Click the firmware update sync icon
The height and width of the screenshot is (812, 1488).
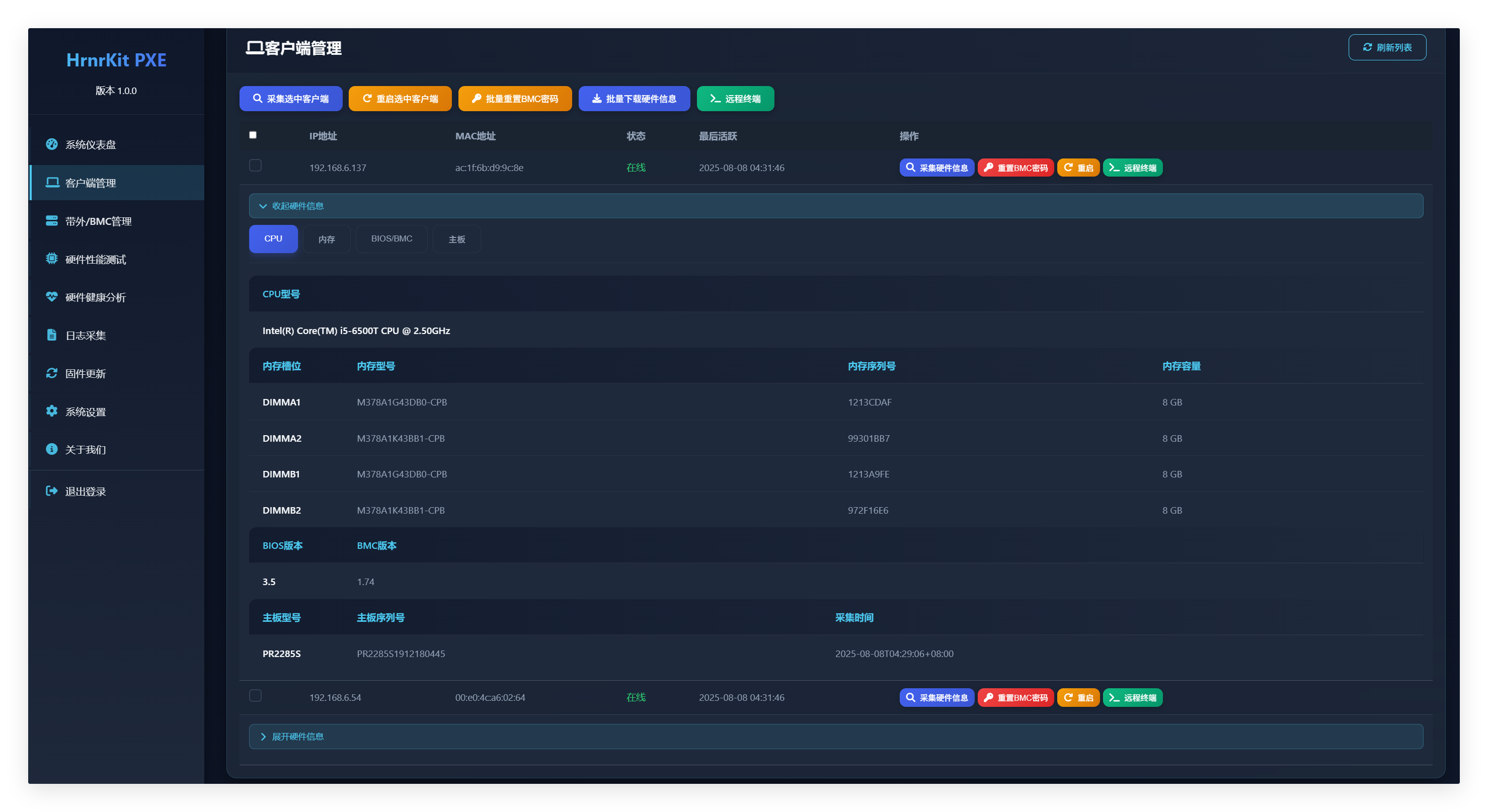[x=51, y=373]
